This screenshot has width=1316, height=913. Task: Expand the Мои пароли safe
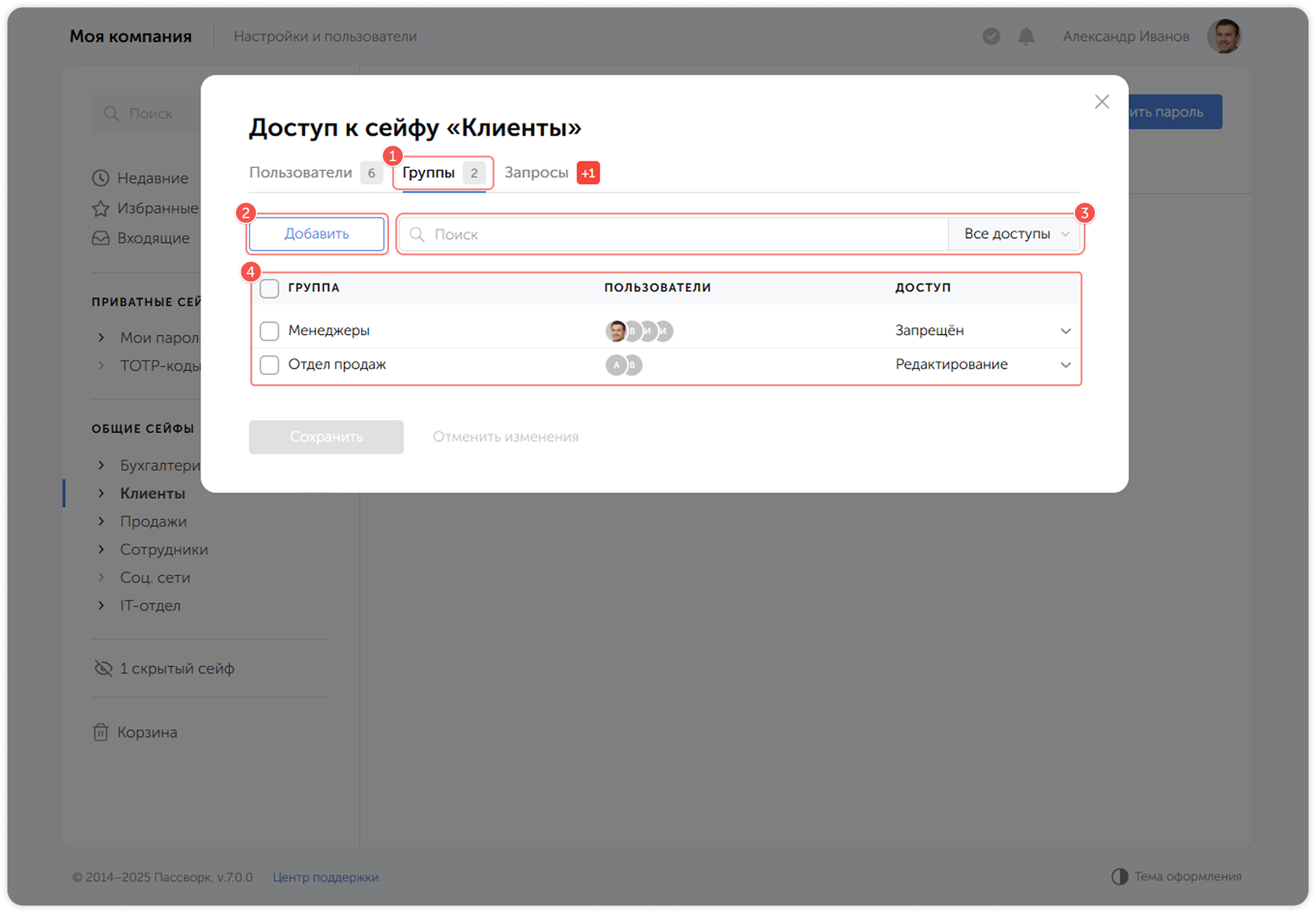point(101,338)
